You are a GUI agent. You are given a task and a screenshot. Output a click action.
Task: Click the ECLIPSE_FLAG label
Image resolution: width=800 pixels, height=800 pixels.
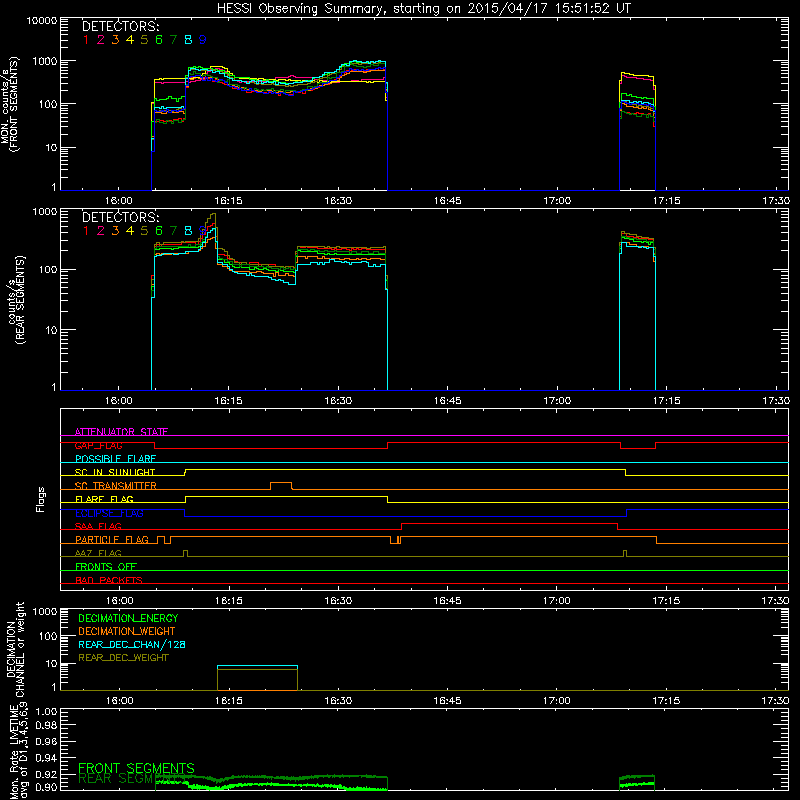click(x=109, y=513)
